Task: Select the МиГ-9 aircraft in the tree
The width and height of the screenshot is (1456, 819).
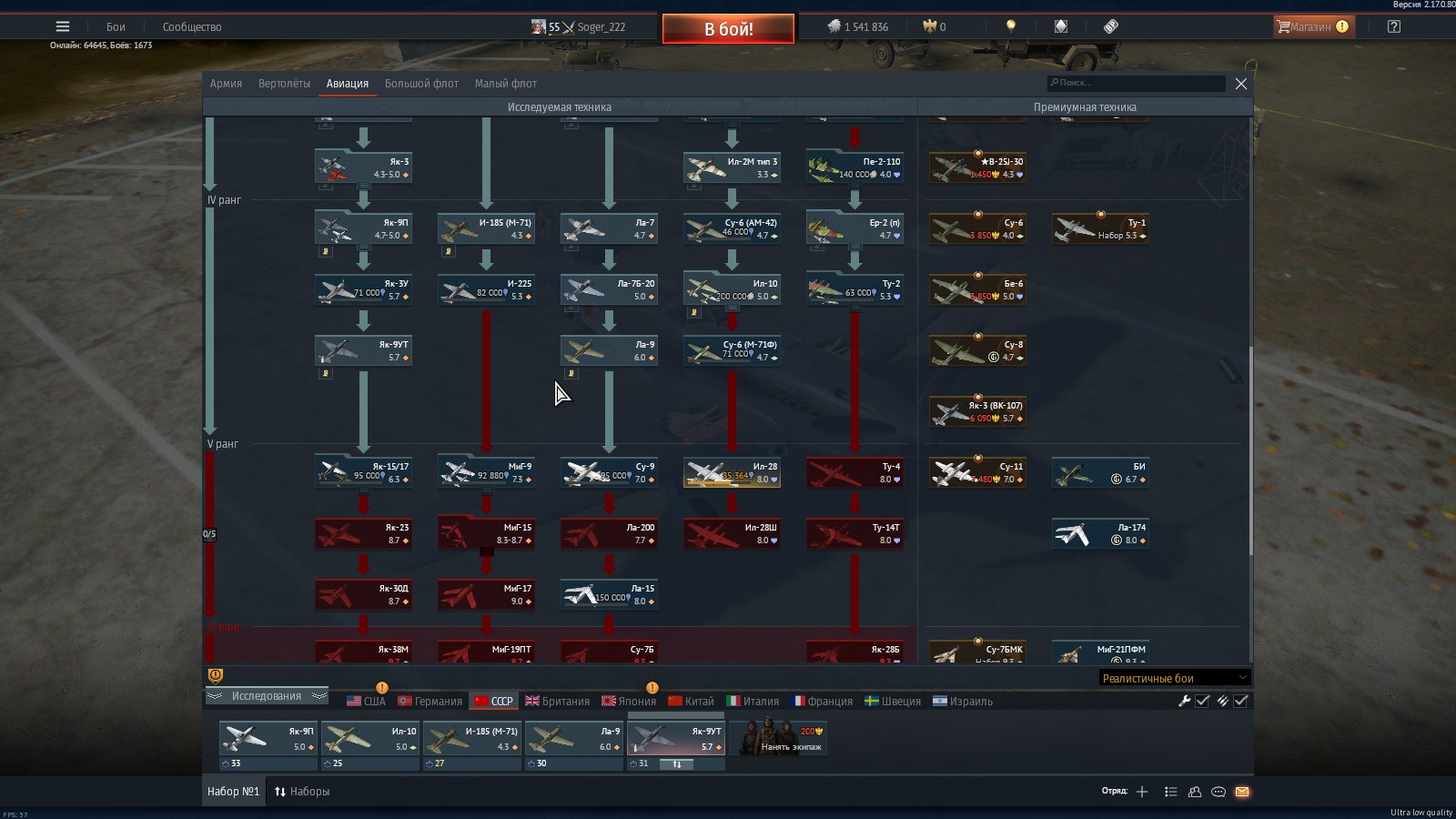Action: [x=486, y=472]
